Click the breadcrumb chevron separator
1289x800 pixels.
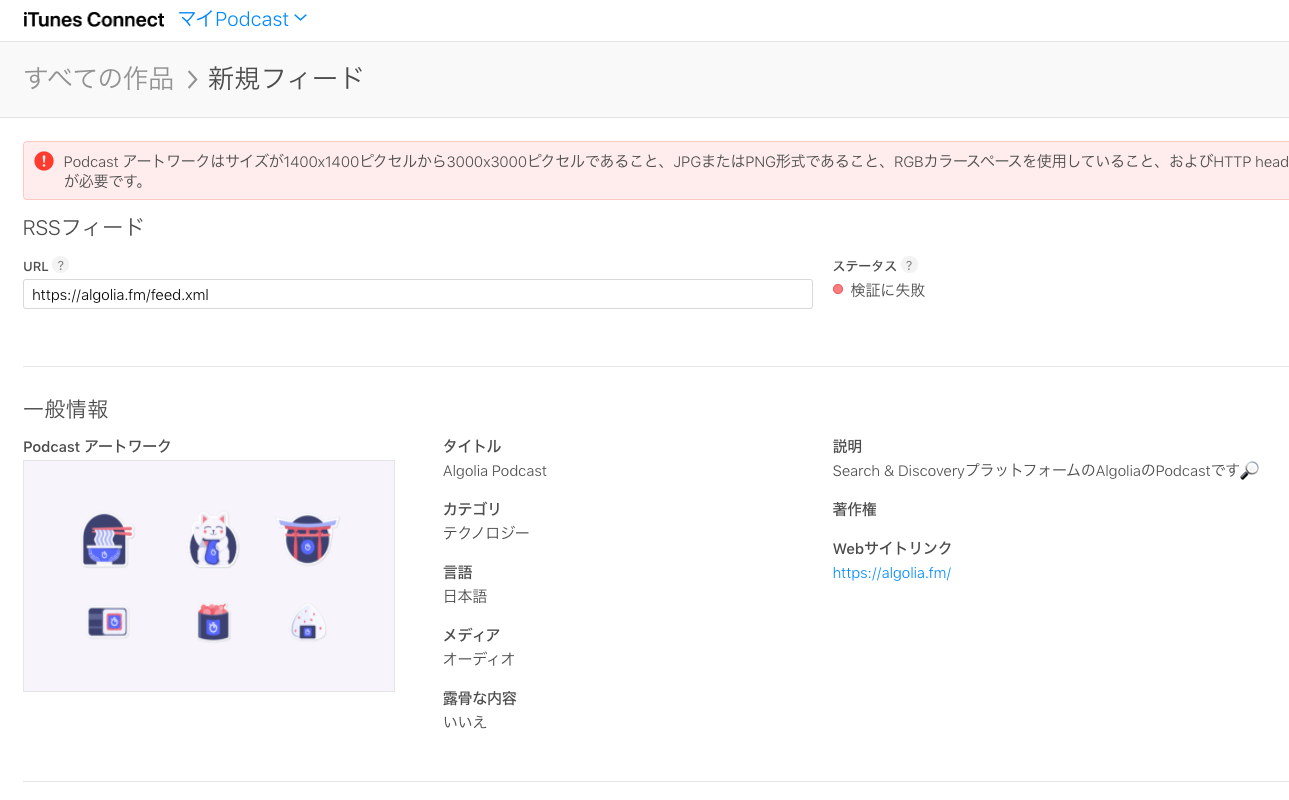click(x=192, y=80)
